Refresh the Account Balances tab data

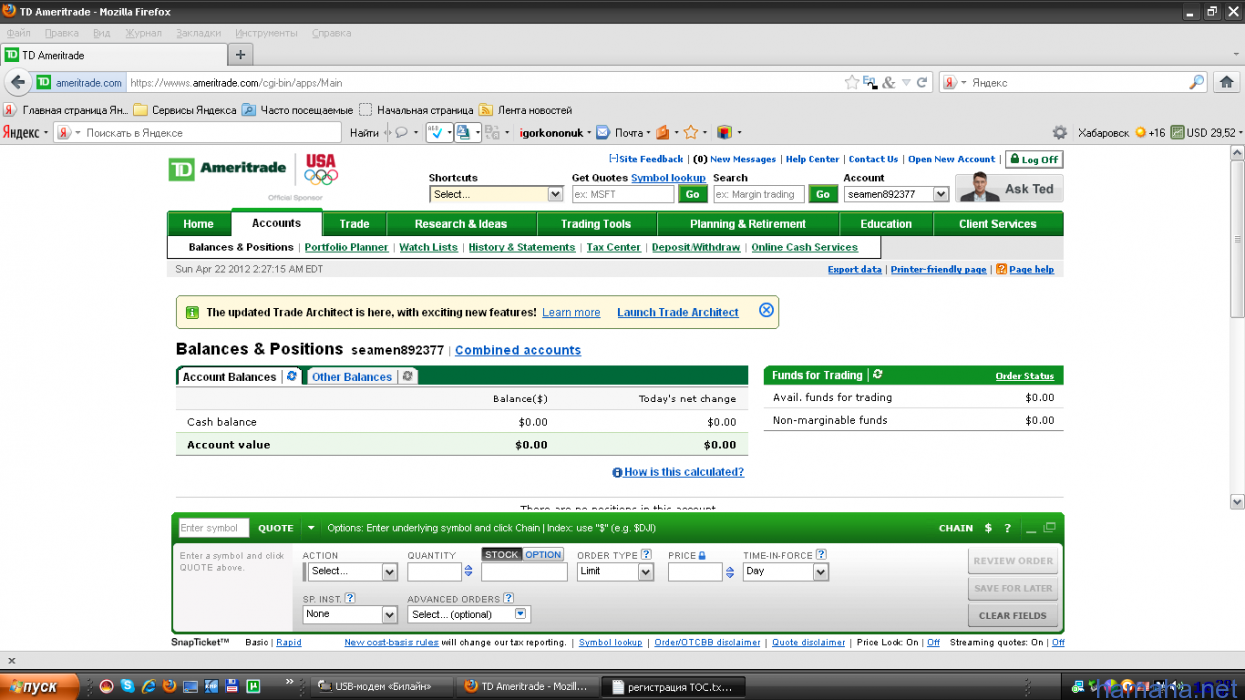tap(292, 376)
